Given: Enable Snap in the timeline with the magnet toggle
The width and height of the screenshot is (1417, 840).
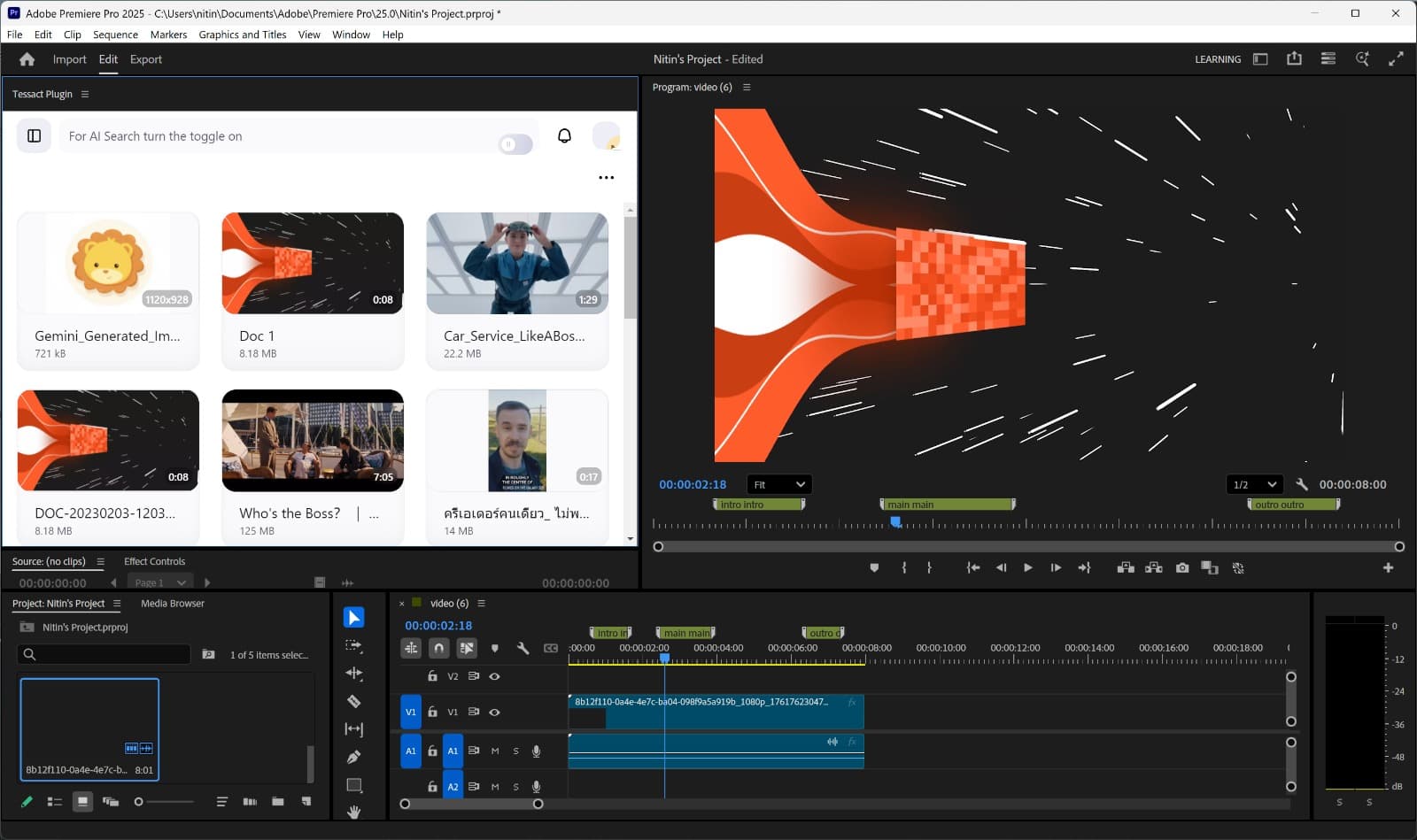Looking at the screenshot, I should [438, 648].
